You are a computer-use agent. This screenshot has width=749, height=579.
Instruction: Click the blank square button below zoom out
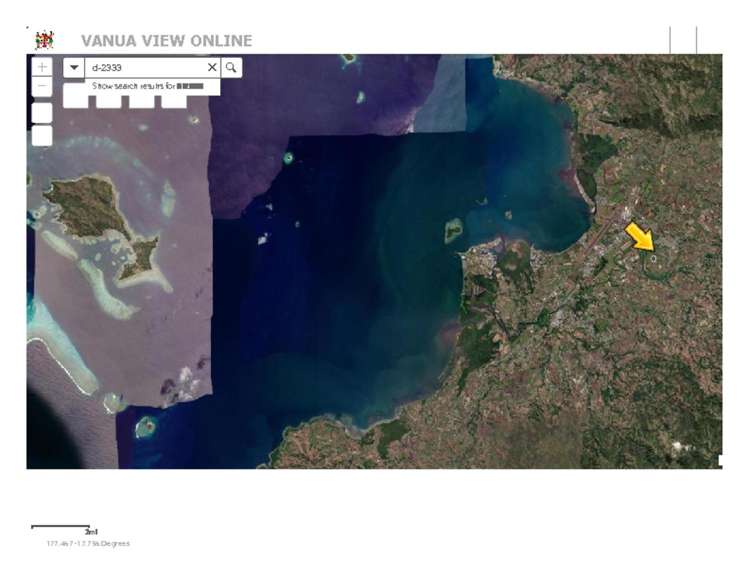(x=42, y=111)
